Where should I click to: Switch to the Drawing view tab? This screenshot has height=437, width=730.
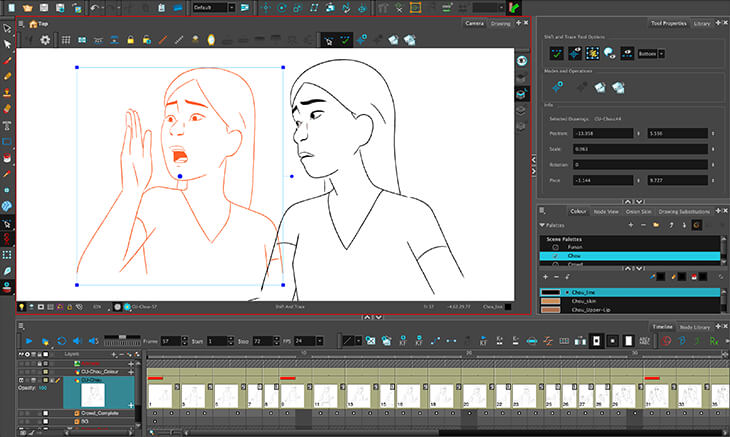coord(500,23)
